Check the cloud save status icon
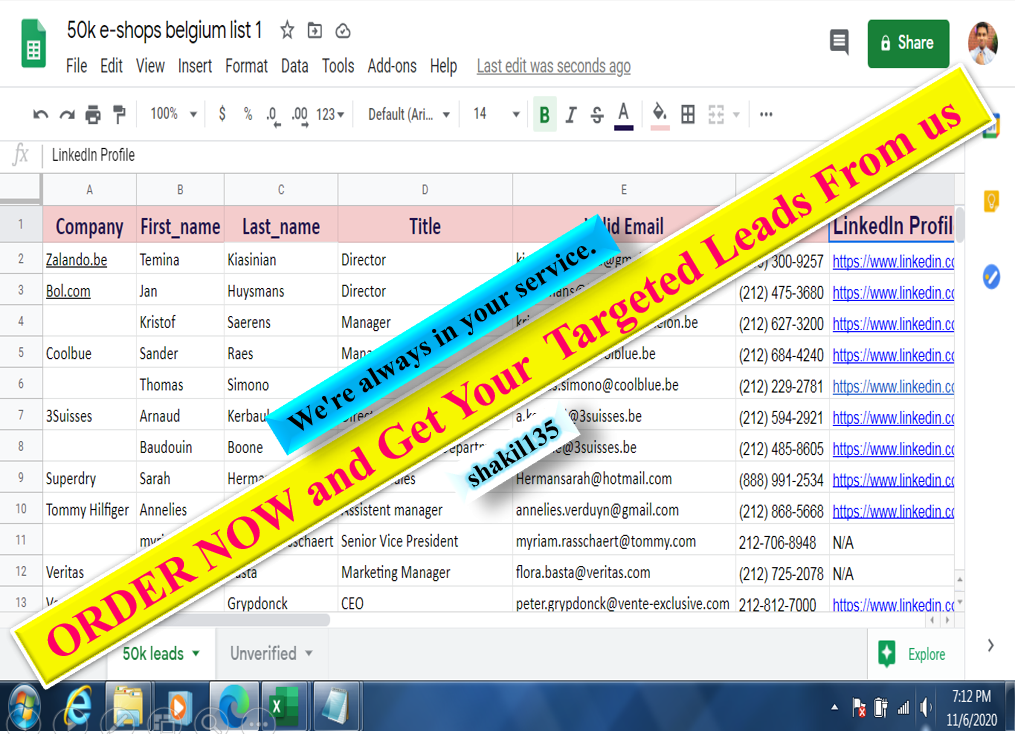This screenshot has height=734, width=1023. click(343, 31)
